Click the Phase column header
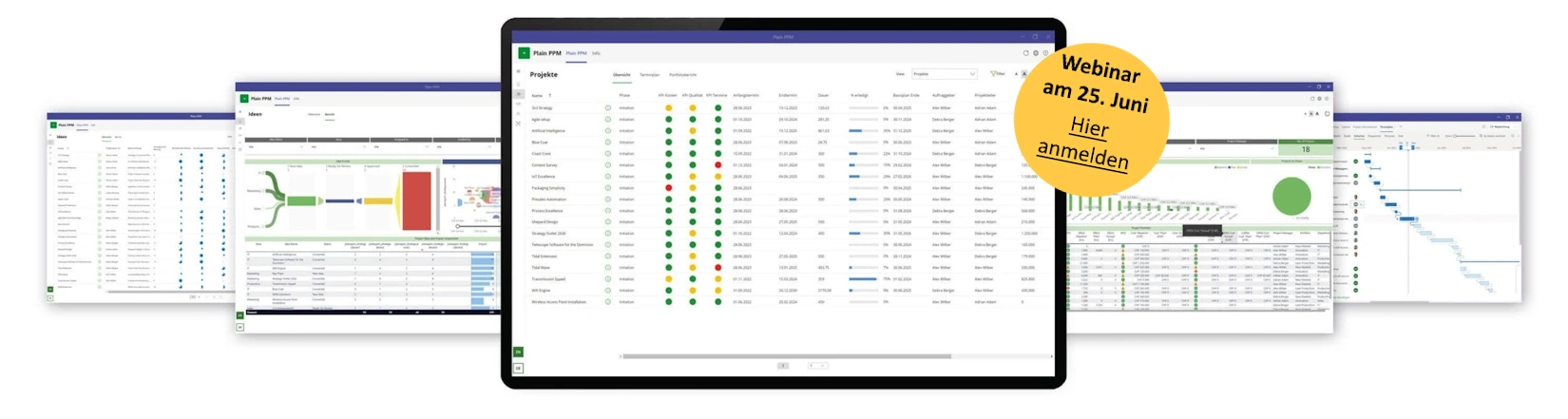1568x419 pixels. (x=624, y=95)
